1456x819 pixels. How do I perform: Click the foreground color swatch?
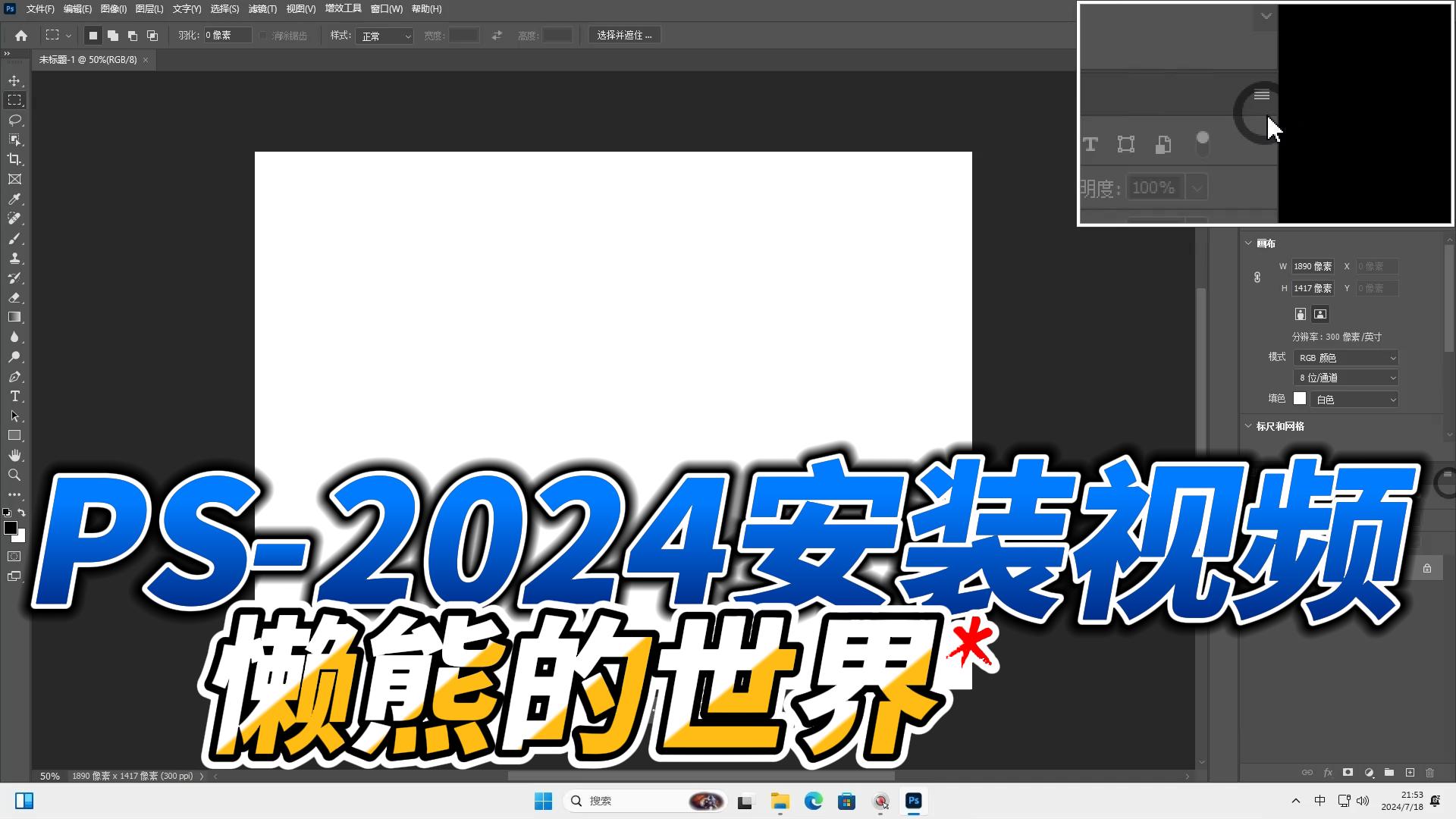coord(10,528)
